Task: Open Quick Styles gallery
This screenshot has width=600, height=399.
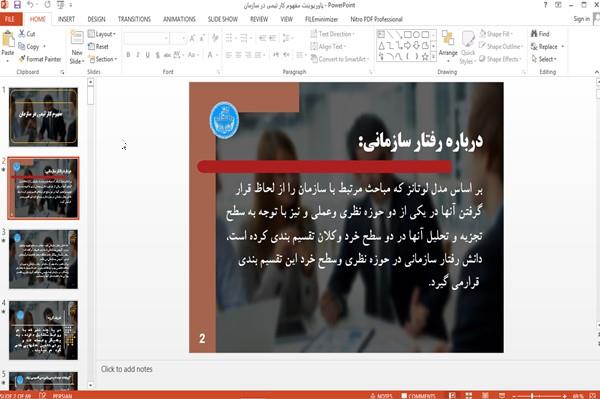Action: pos(468,47)
